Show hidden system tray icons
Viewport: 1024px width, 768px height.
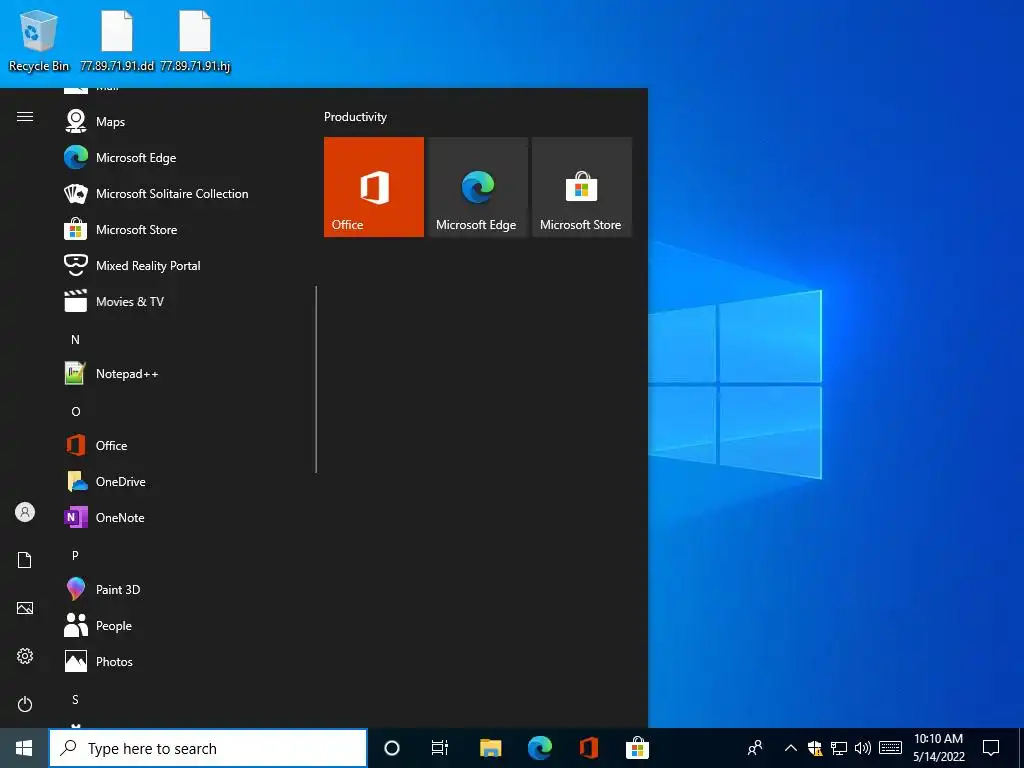click(790, 748)
